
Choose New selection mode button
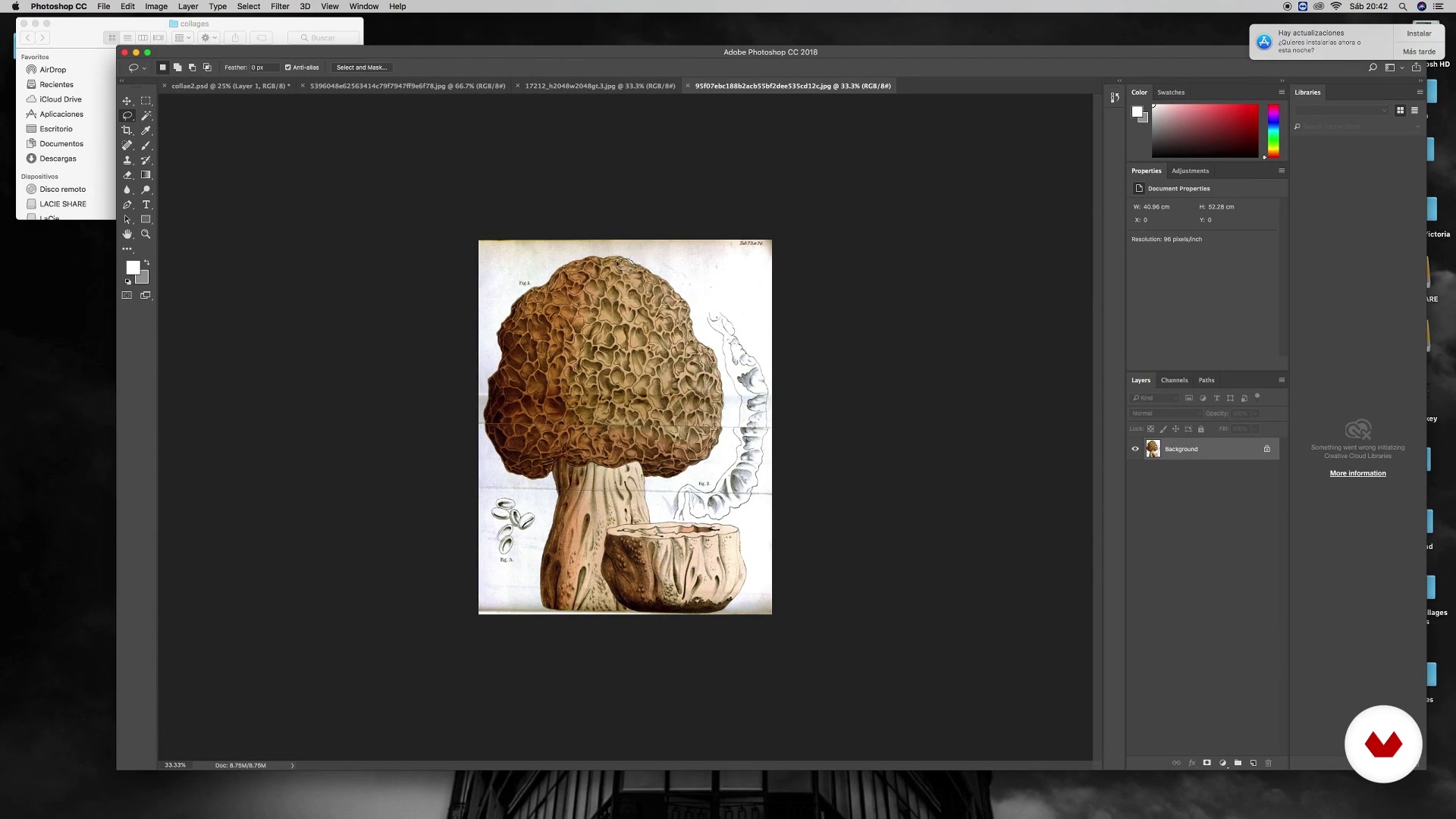pyautogui.click(x=162, y=67)
